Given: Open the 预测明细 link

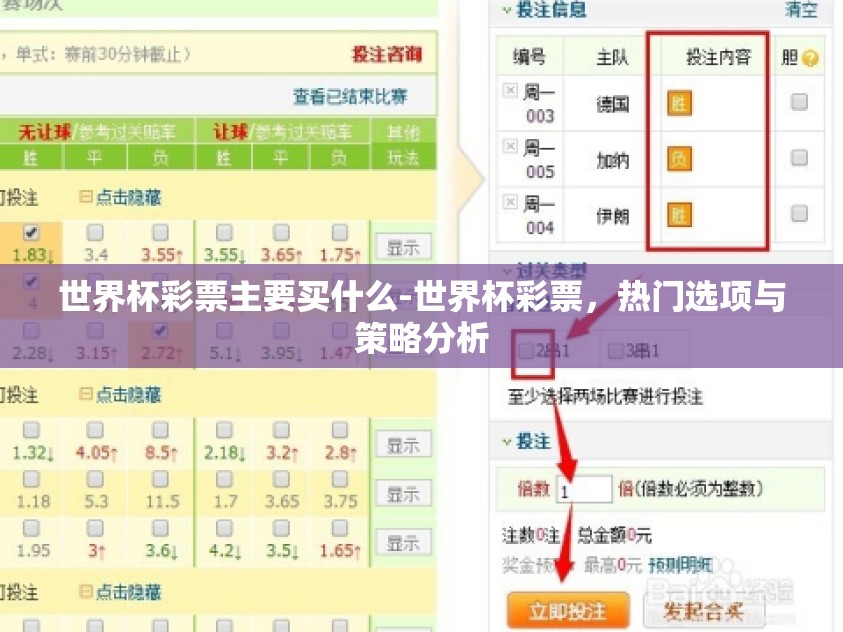Looking at the screenshot, I should click(x=681, y=565).
